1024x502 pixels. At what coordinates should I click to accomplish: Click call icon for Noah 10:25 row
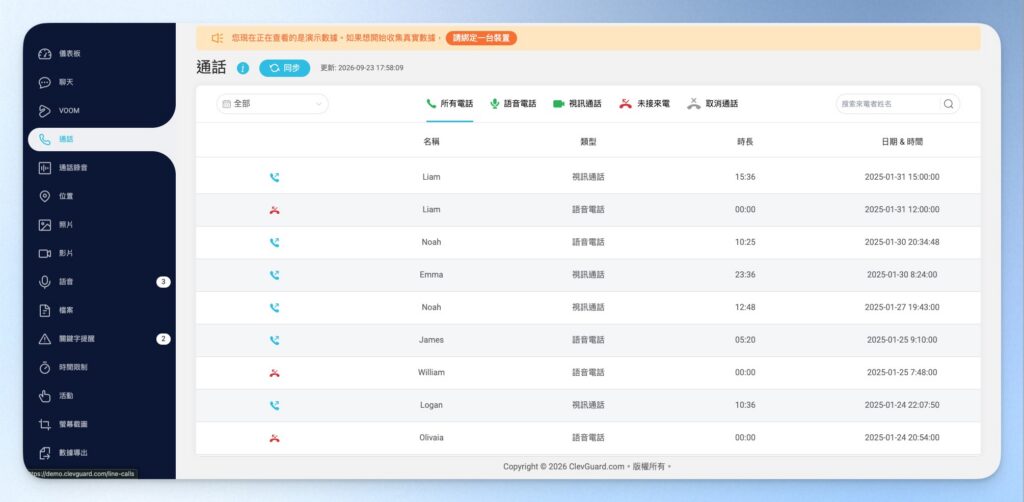click(x=274, y=242)
